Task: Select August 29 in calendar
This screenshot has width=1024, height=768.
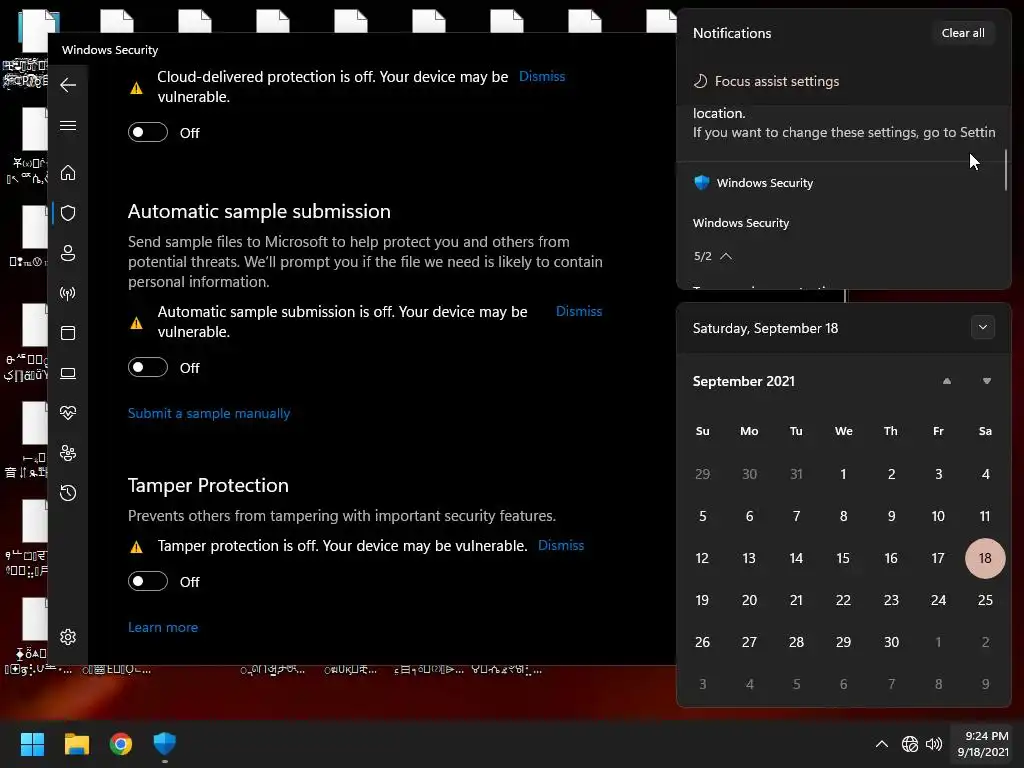Action: (x=703, y=474)
